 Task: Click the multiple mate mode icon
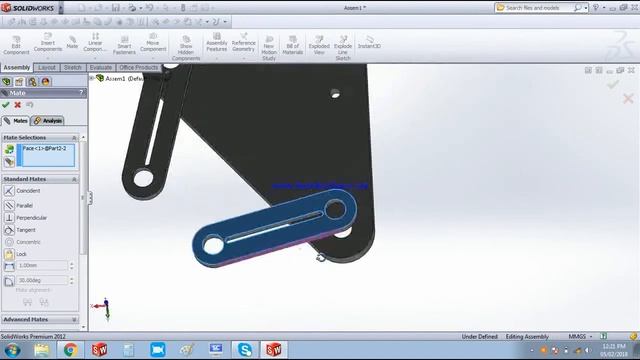(9, 162)
